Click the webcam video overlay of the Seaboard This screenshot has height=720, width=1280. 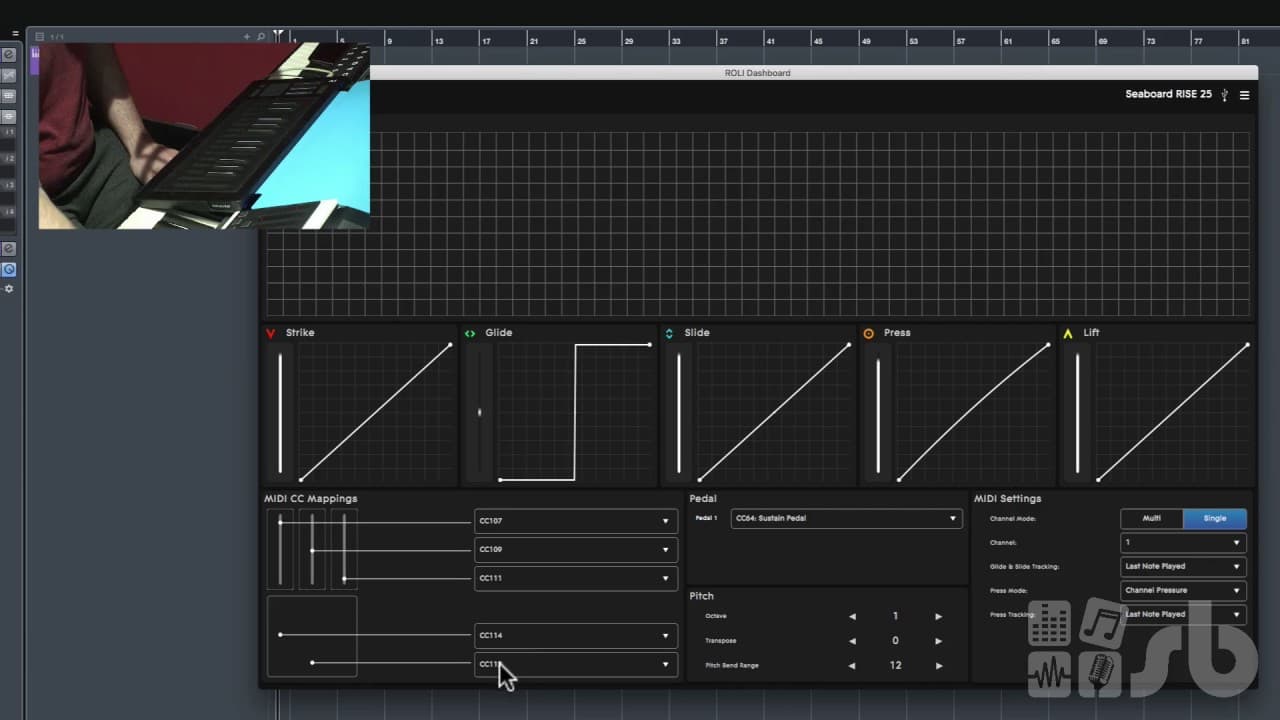coord(204,136)
